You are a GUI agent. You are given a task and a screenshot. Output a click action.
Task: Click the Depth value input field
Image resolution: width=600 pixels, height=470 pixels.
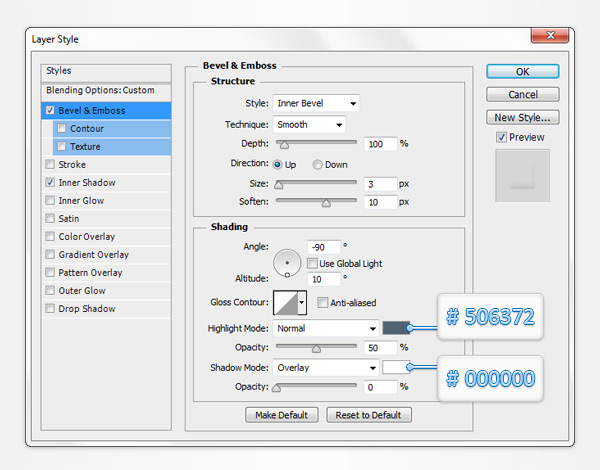tap(379, 144)
